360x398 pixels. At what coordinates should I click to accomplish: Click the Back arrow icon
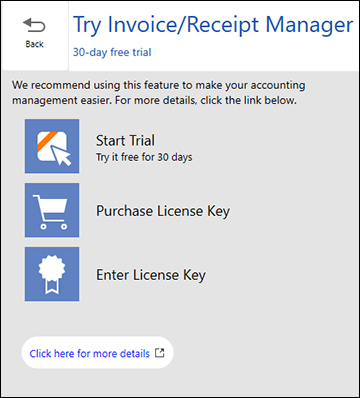(34, 26)
